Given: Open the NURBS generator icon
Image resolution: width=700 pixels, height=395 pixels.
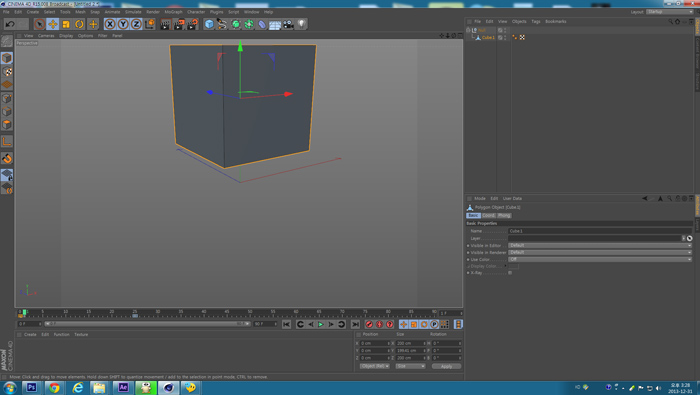Looking at the screenshot, I should [x=235, y=24].
